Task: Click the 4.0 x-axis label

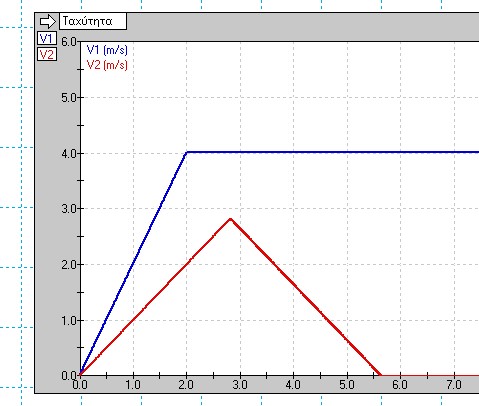Action: pyautogui.click(x=293, y=385)
